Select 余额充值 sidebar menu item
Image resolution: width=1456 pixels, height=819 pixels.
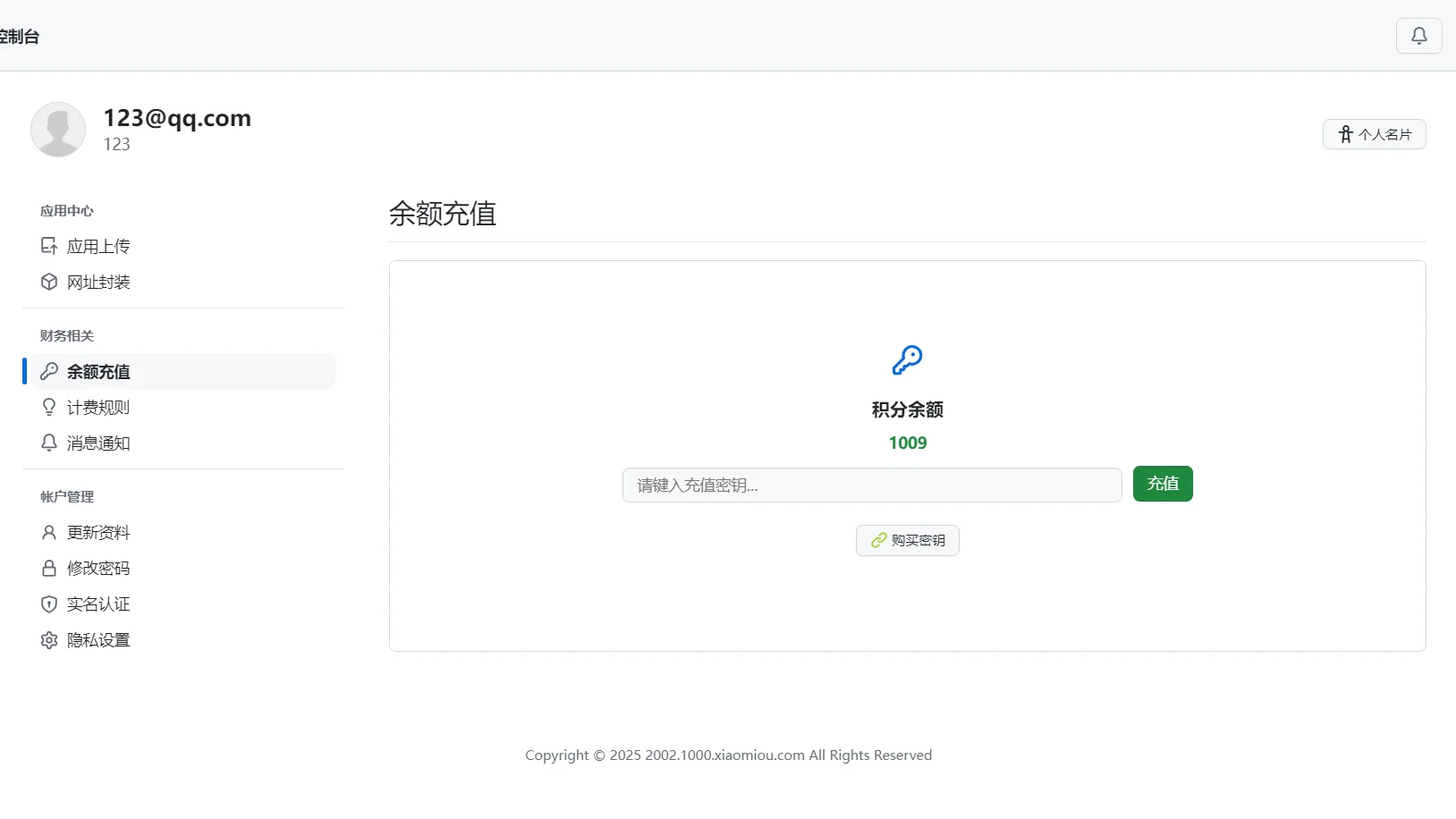point(98,372)
